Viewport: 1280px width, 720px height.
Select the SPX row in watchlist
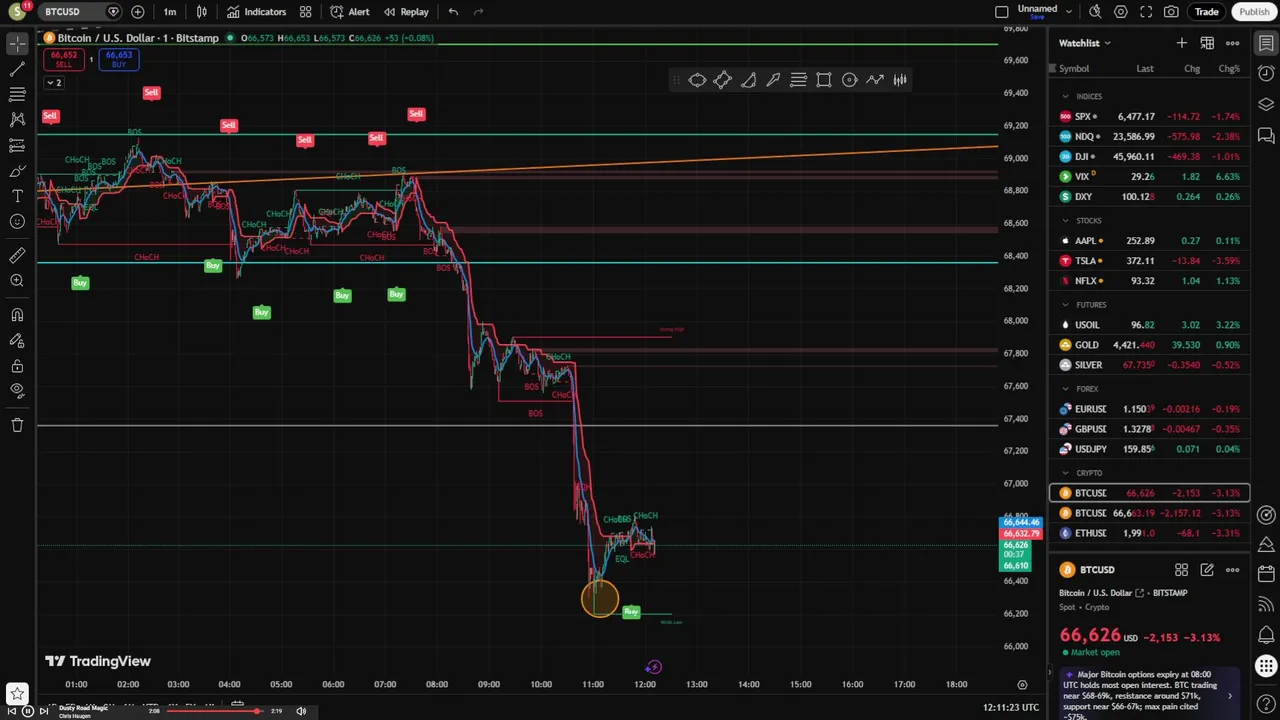coord(1149,116)
